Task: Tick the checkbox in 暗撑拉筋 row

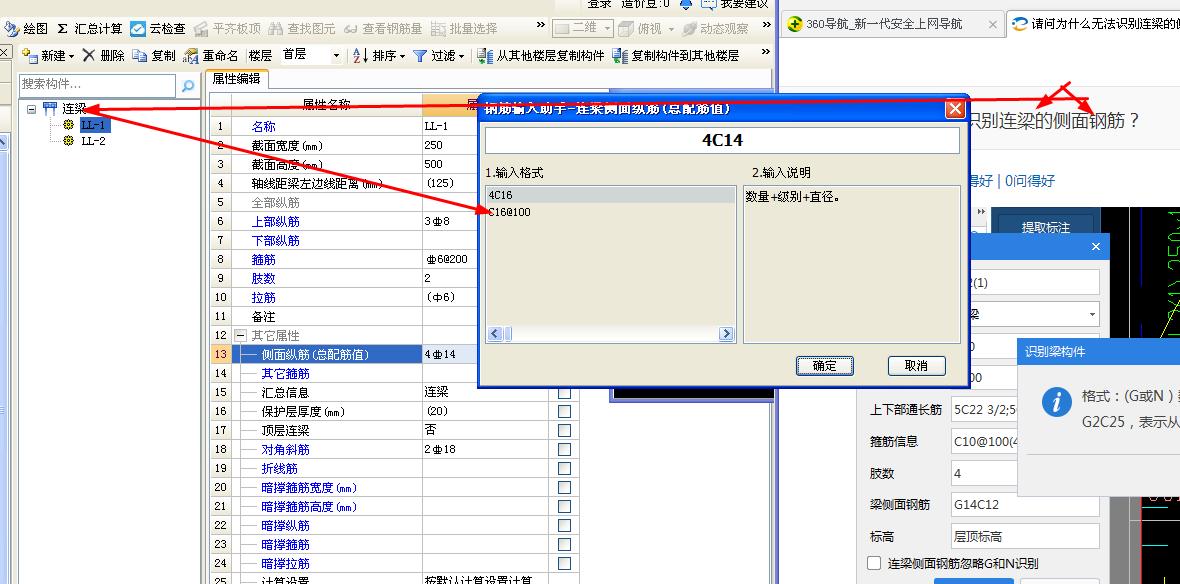Action: tap(564, 563)
